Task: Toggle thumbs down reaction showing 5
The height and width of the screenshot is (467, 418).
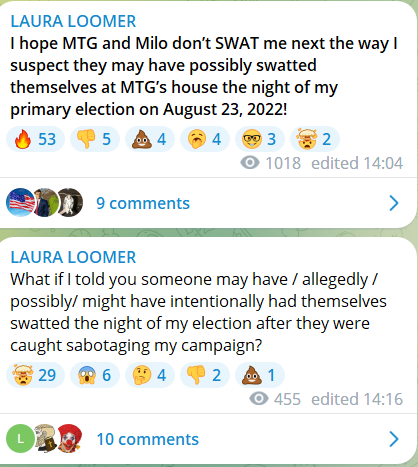Action: point(95,139)
